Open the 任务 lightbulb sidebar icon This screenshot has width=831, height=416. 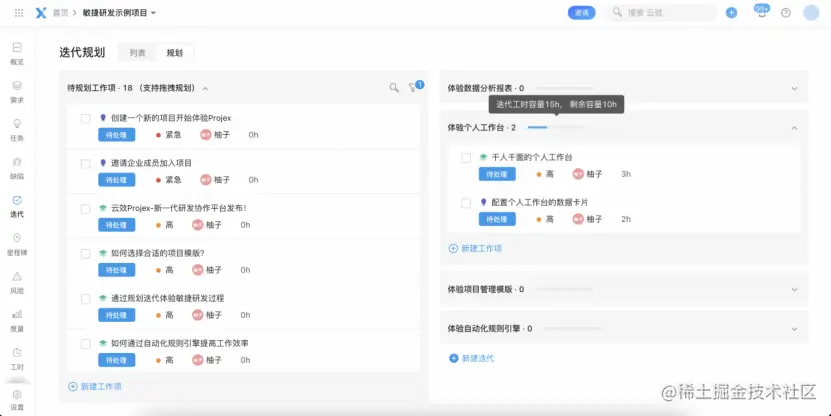(x=17, y=123)
